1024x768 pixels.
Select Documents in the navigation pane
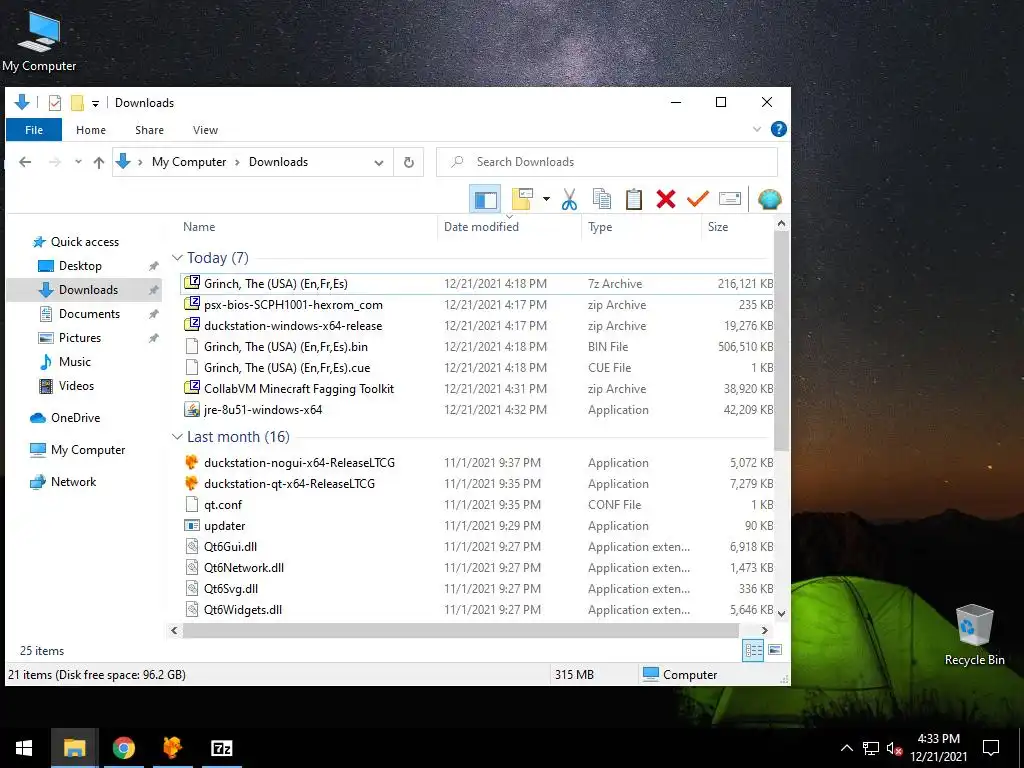point(89,313)
